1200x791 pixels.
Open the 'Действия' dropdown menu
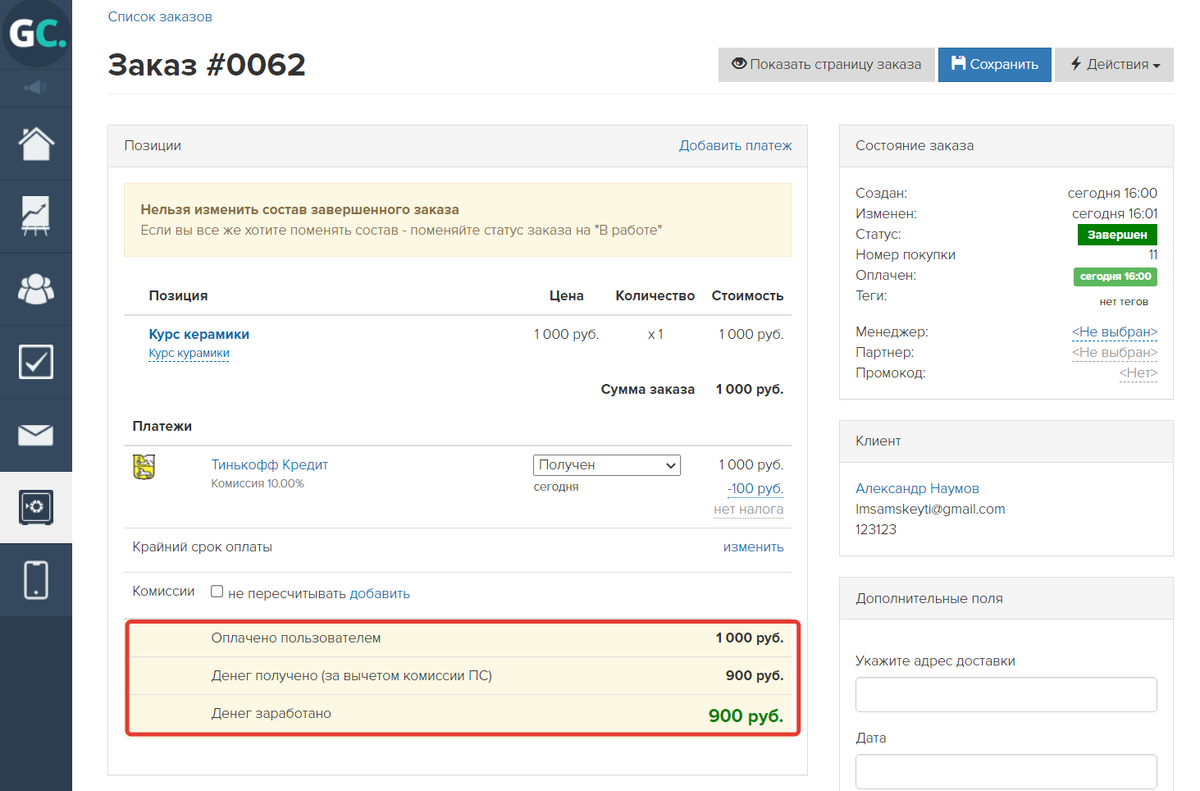pos(1114,65)
